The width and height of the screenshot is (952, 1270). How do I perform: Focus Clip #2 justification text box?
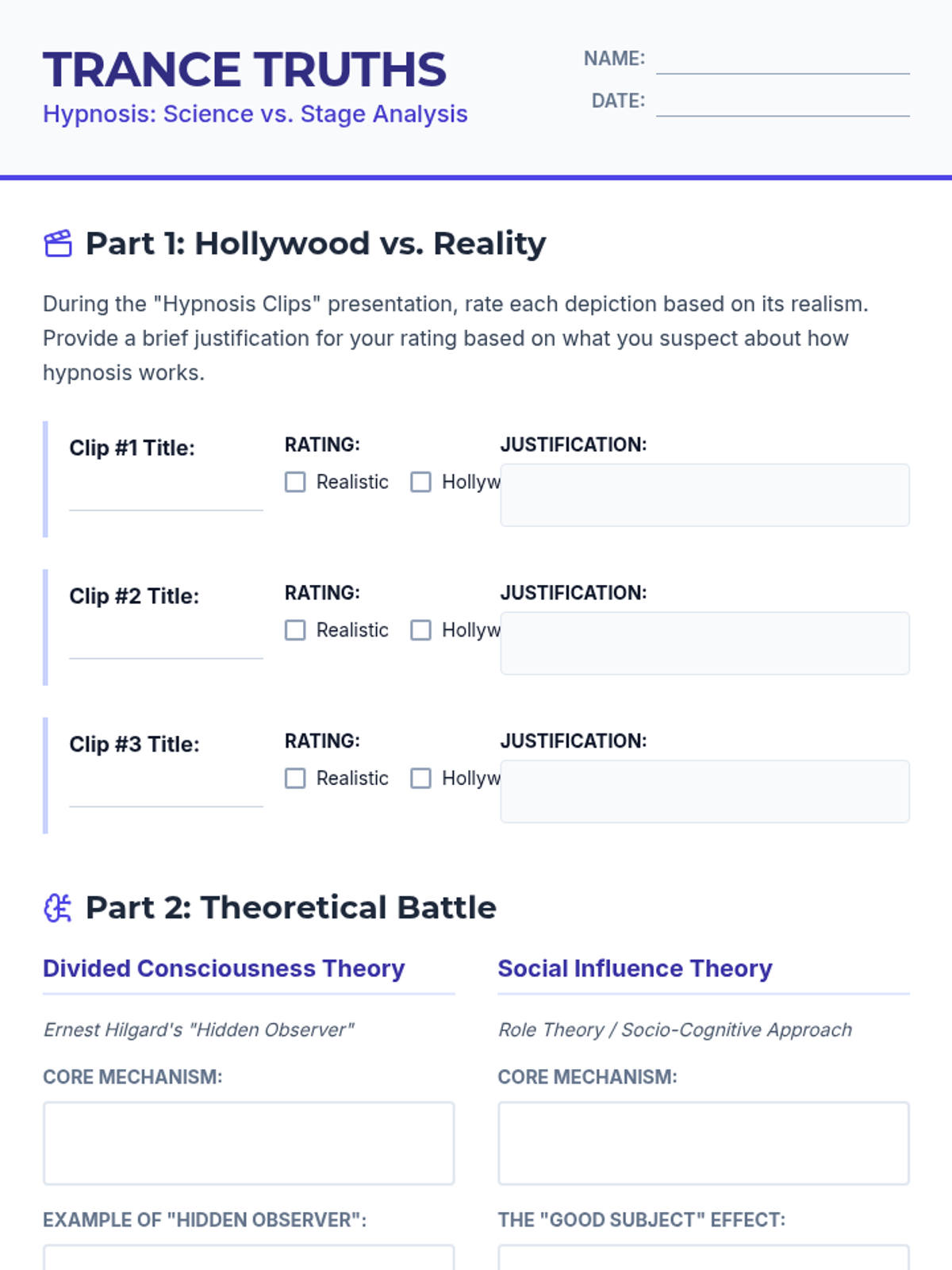coord(704,644)
